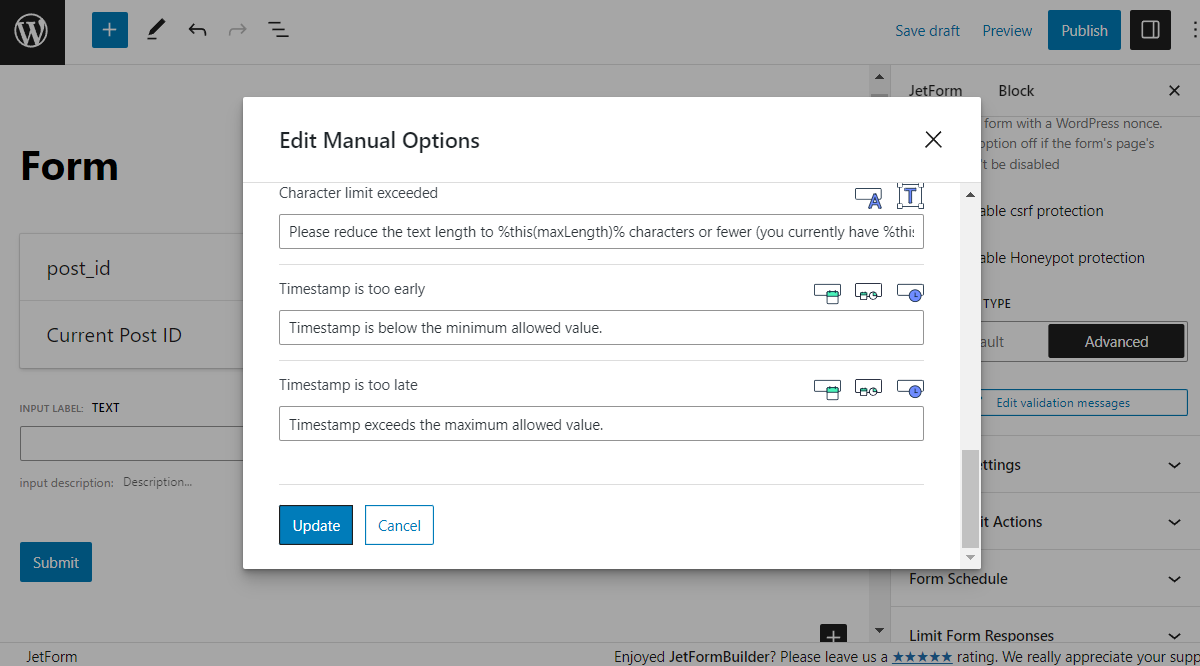Click the WordPress logo in the top corner
1200x666 pixels.
(31, 31)
